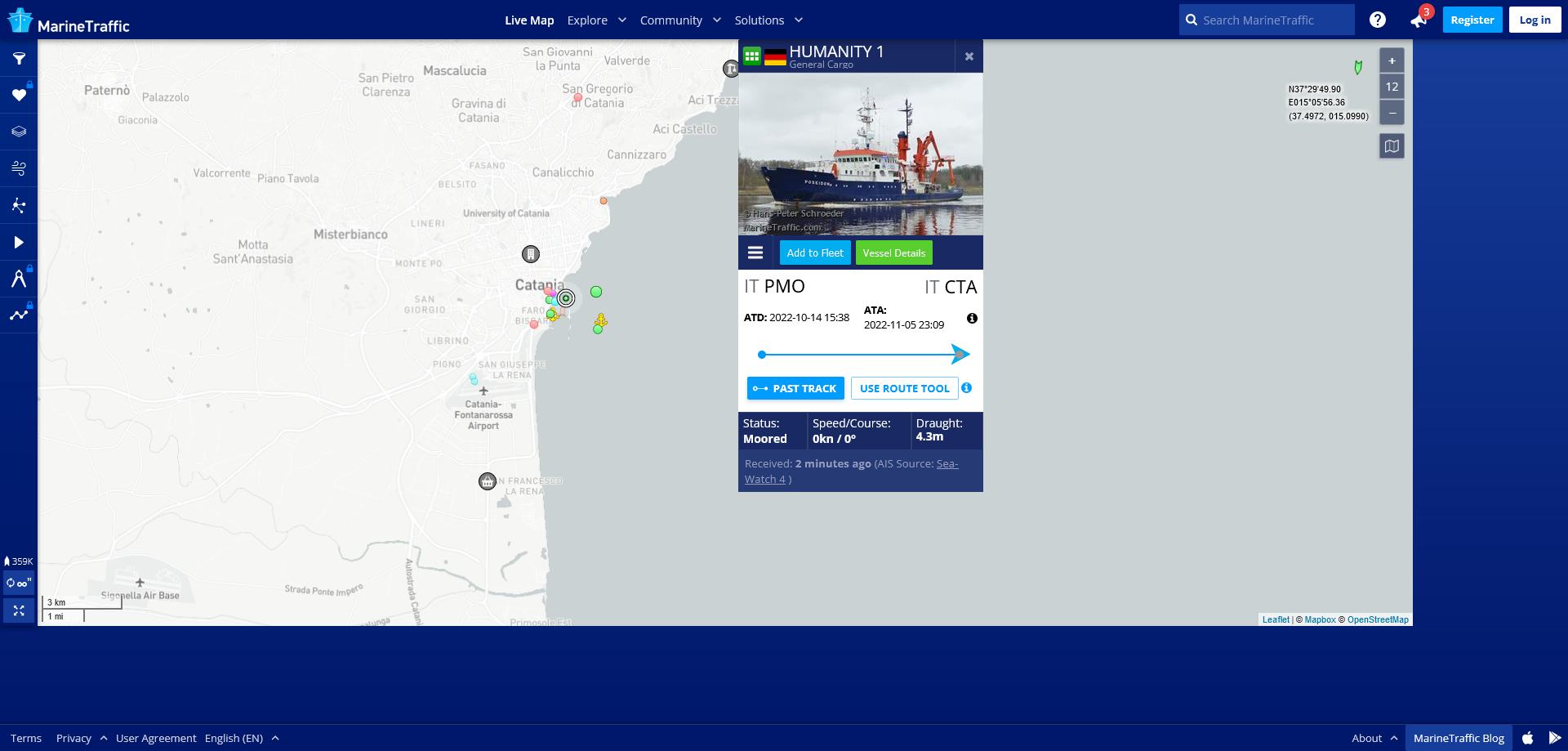Select the targeted vessel marker at Catania
1568x751 pixels.
click(566, 298)
